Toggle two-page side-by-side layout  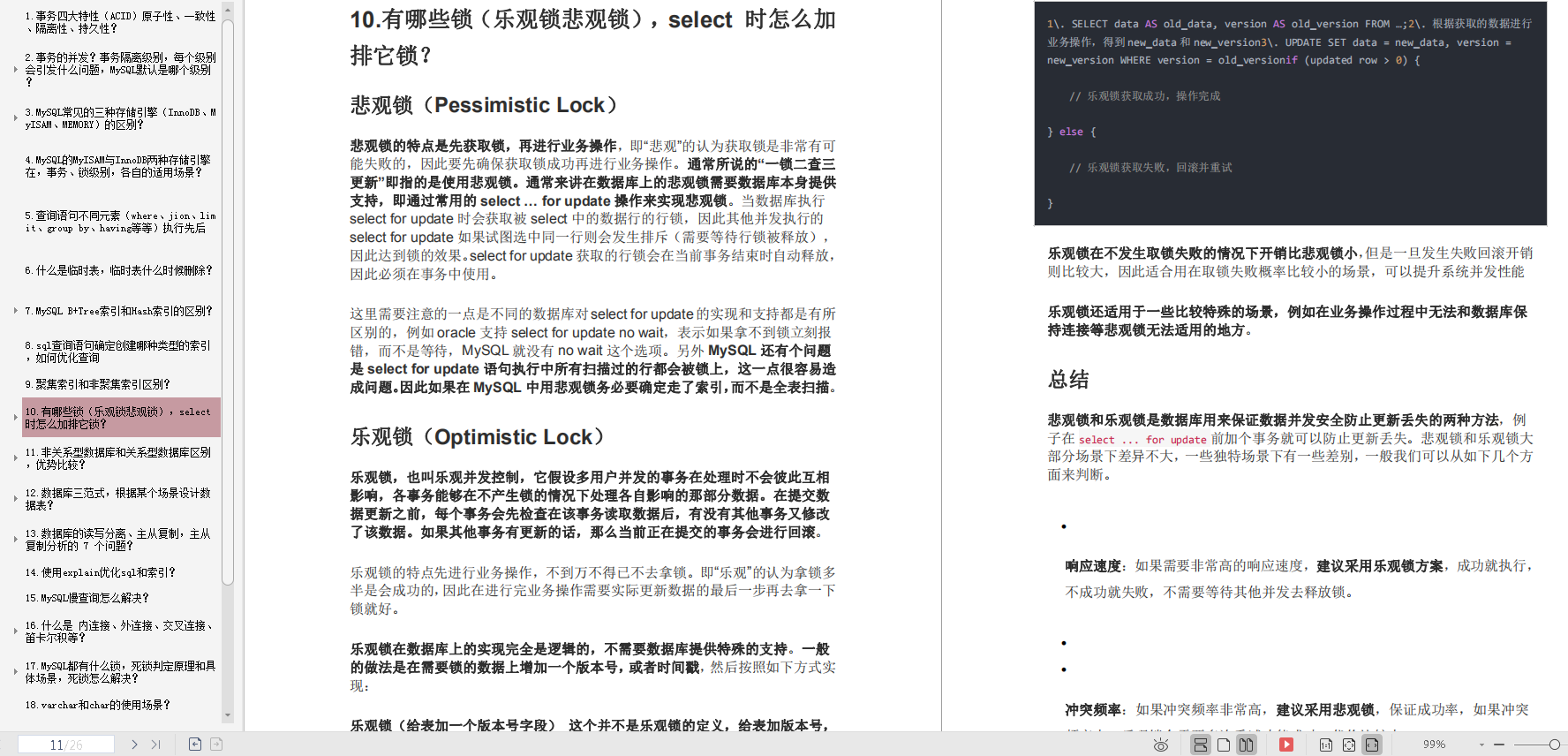[x=1246, y=745]
